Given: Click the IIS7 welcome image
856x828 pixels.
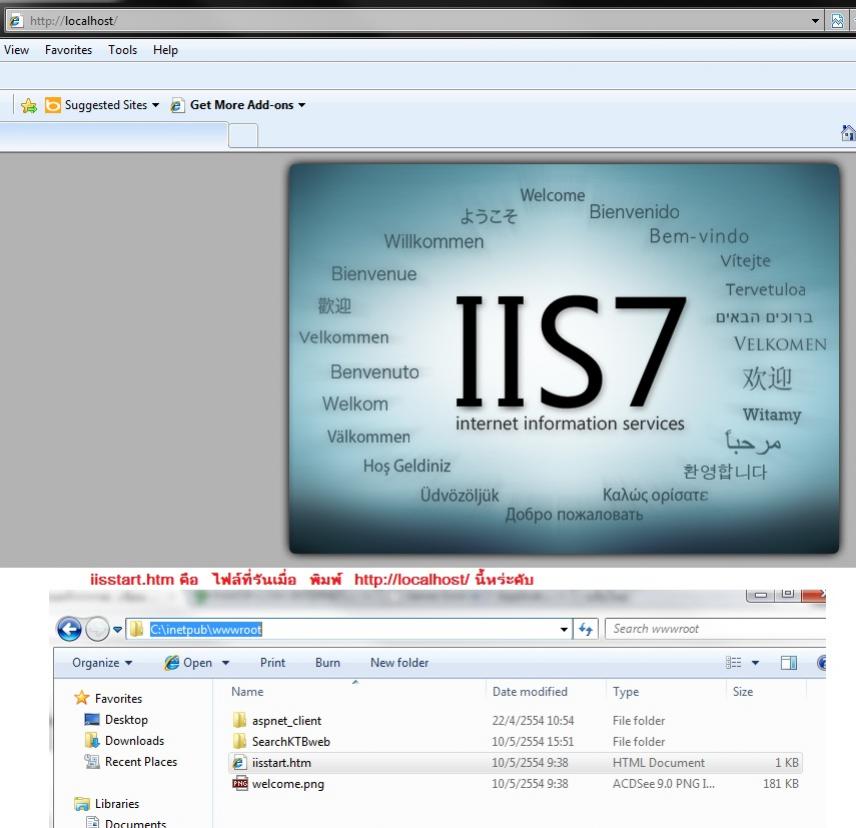Looking at the screenshot, I should 564,359.
